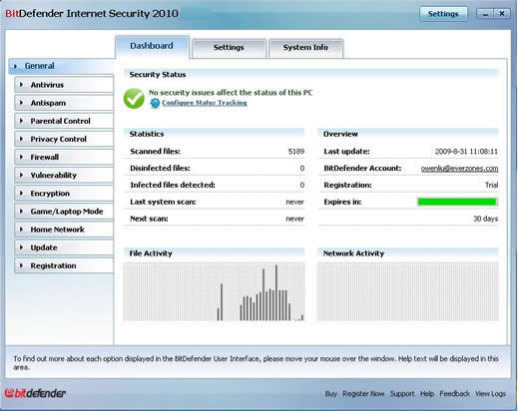Click the Register Now link

[x=363, y=394]
